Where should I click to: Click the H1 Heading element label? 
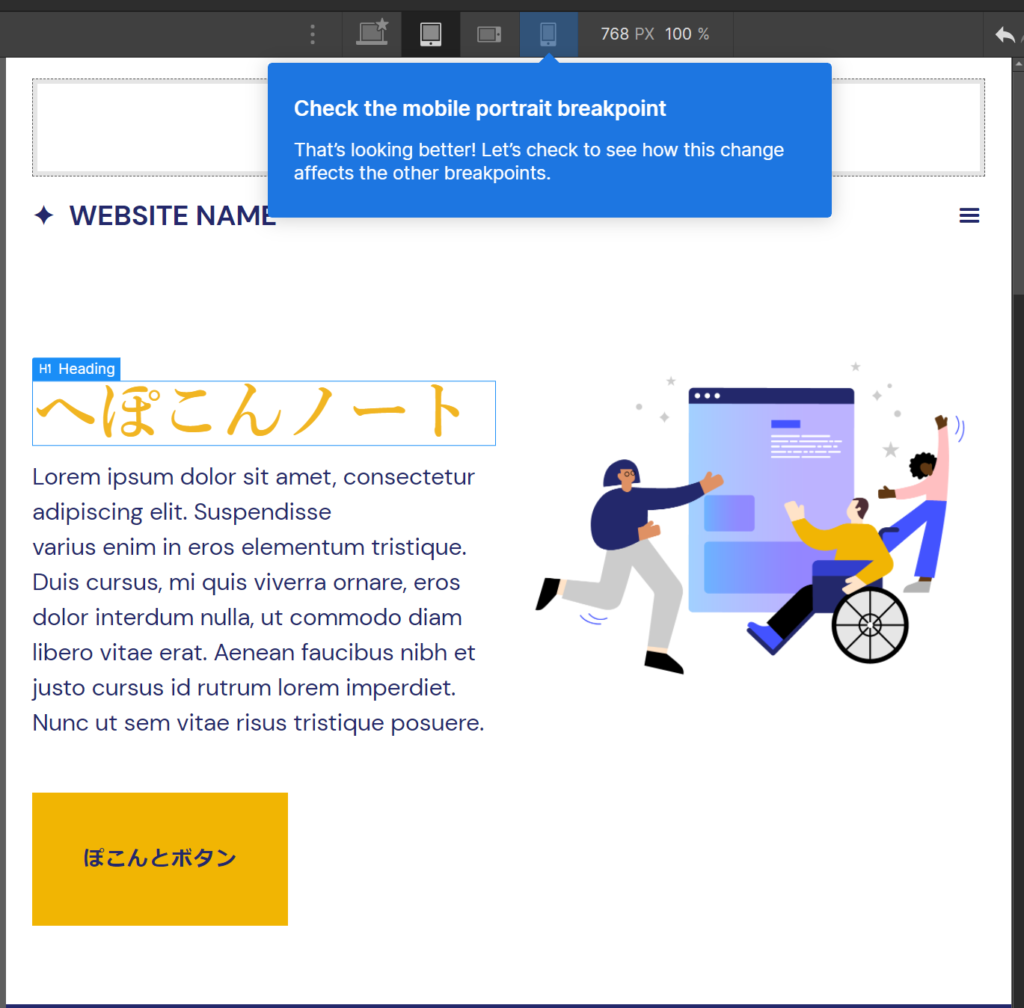(76, 369)
